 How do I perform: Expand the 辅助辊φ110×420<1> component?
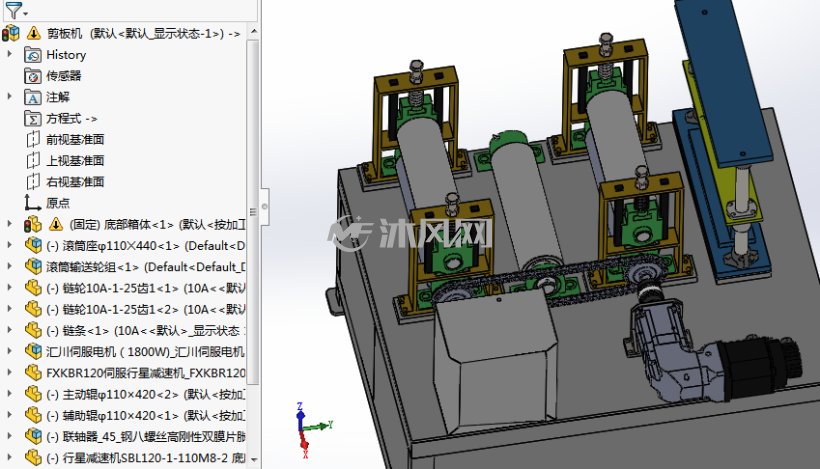(x=9, y=415)
